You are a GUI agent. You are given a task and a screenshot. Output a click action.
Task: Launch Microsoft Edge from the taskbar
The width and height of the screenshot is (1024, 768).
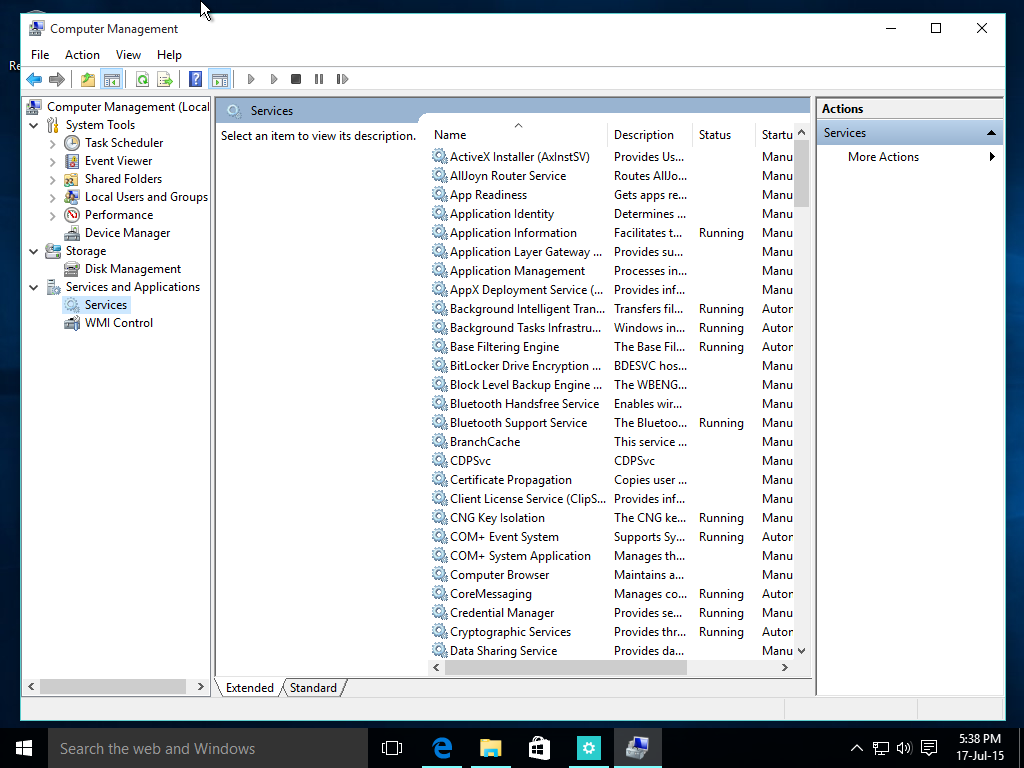[442, 748]
